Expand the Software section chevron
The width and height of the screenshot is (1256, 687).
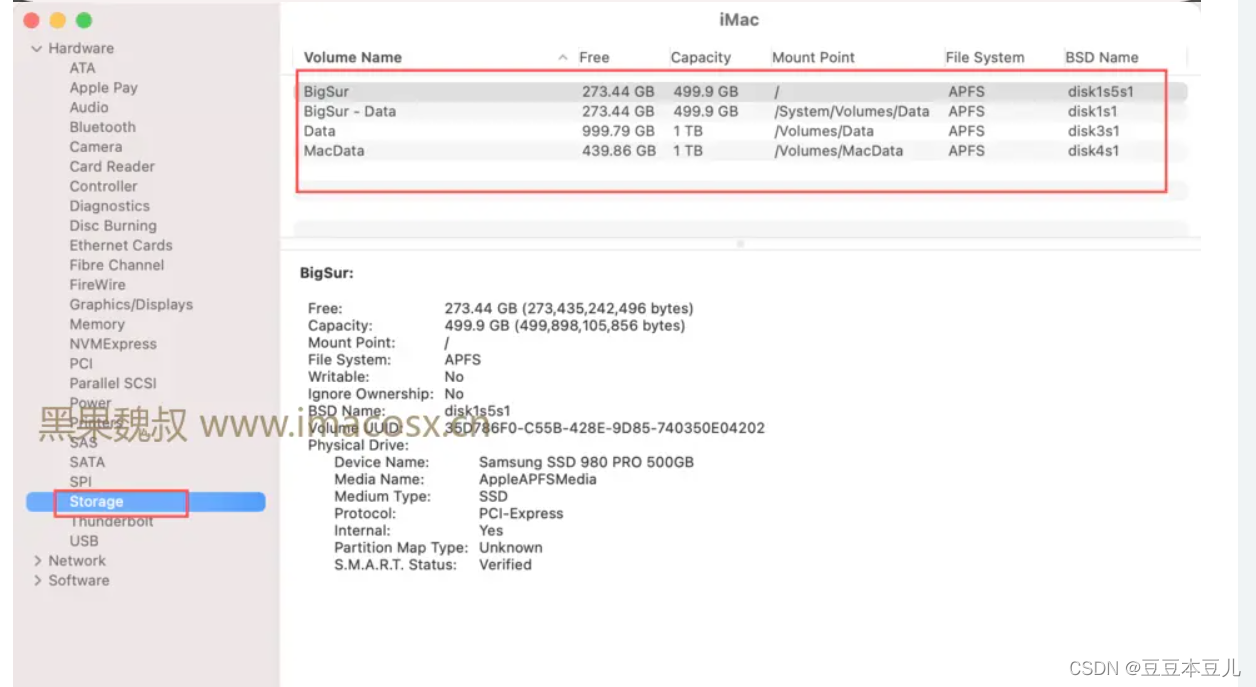pyautogui.click(x=37, y=580)
